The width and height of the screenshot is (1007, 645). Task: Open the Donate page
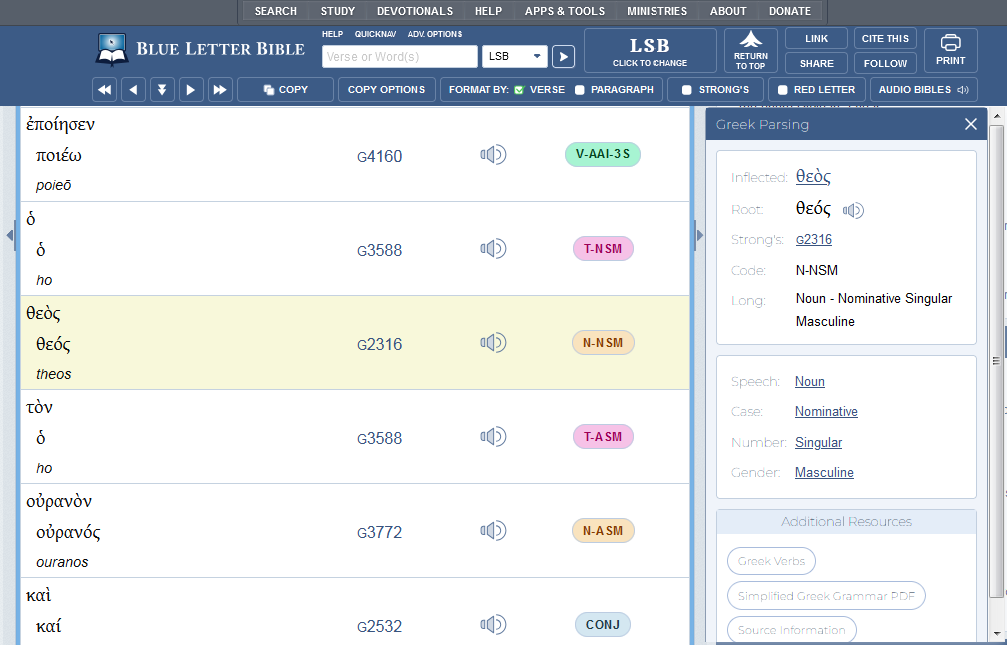[790, 12]
